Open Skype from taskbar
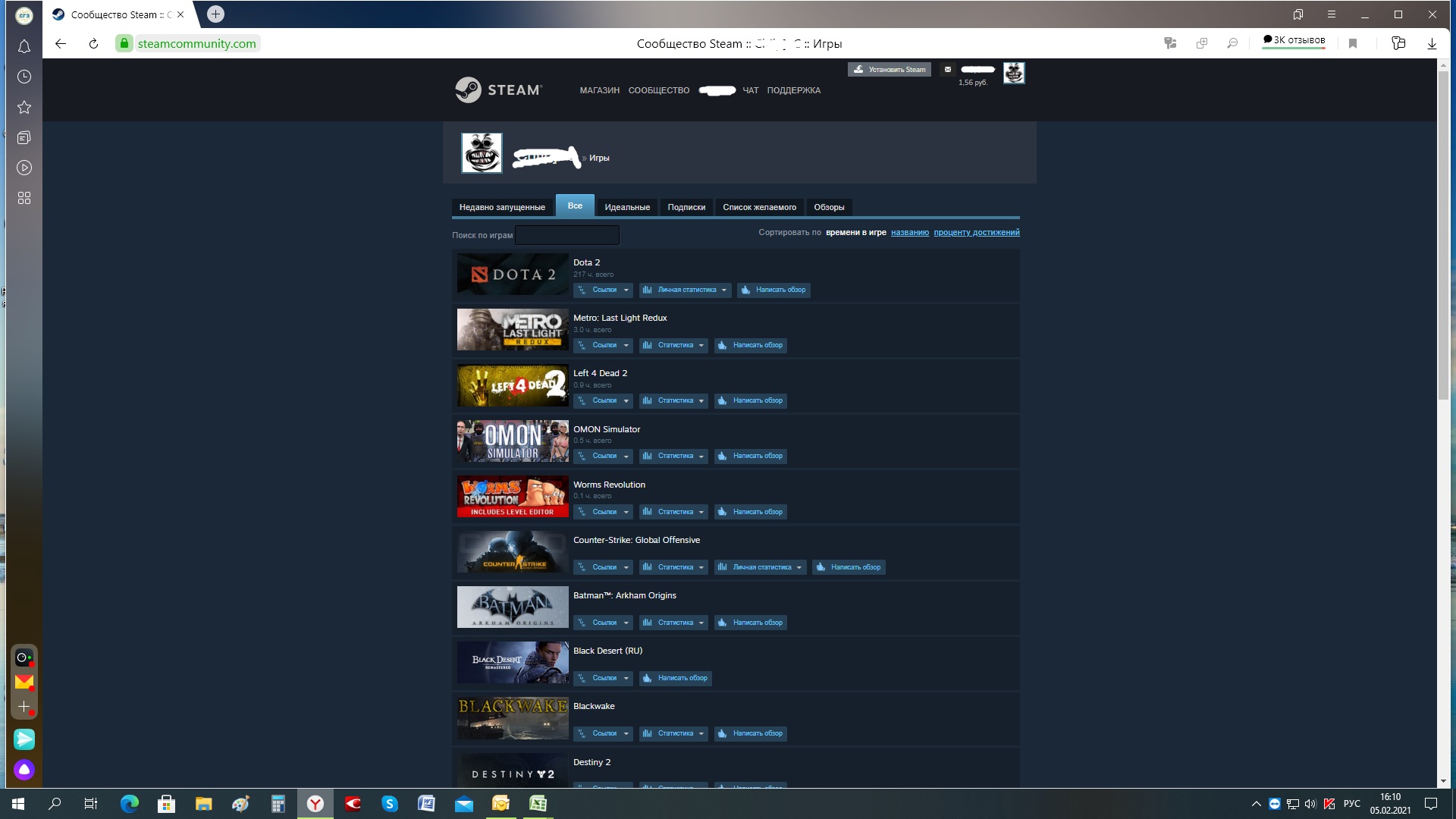This screenshot has height=819, width=1456. coord(390,804)
